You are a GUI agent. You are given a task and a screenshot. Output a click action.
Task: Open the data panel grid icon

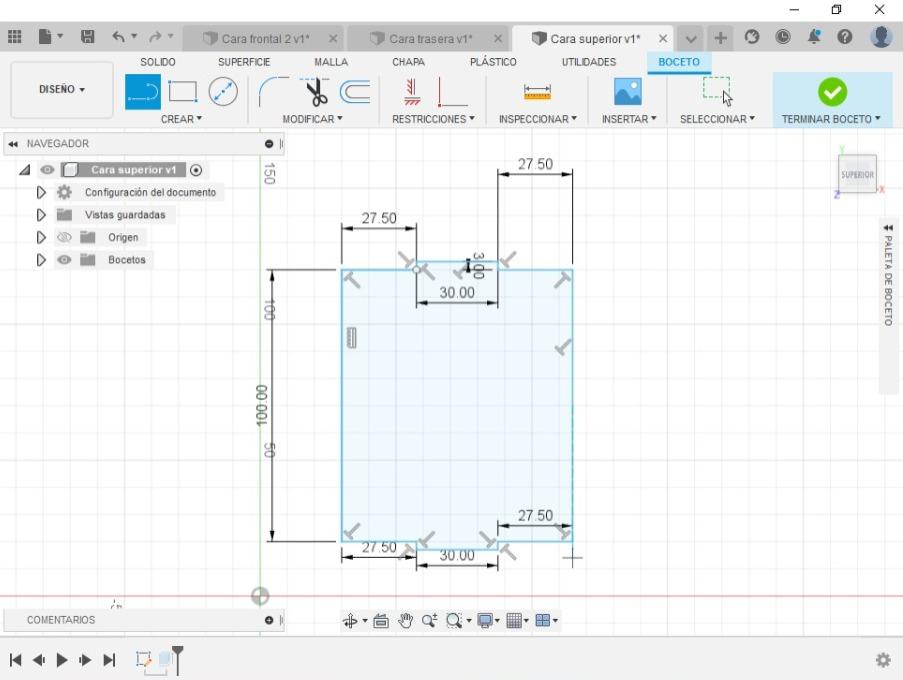point(15,37)
